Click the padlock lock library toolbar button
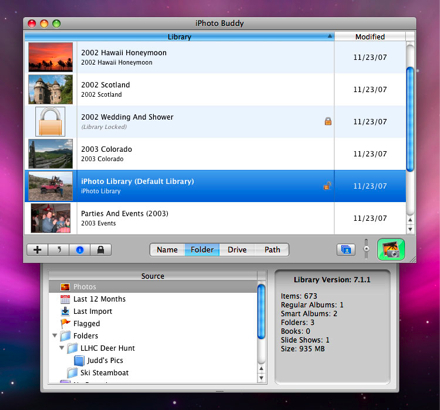Viewport: 440px width, 410px height. (101, 250)
